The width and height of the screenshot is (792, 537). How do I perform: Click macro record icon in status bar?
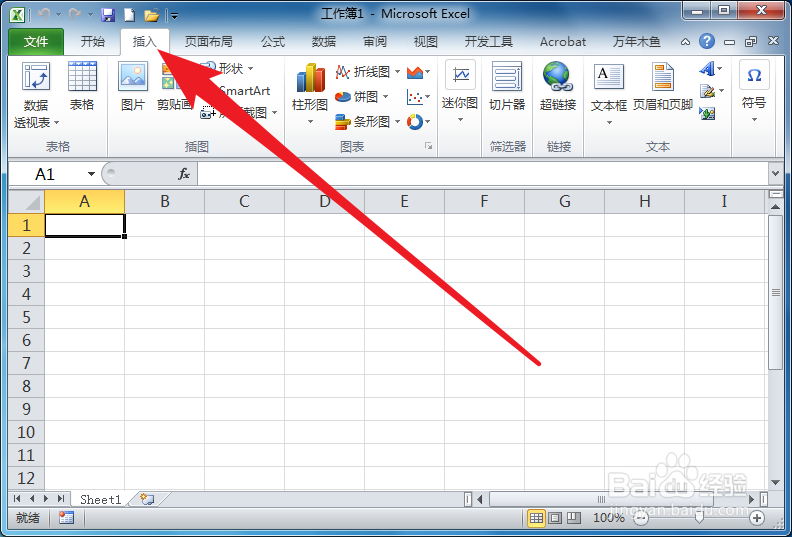pyautogui.click(x=66, y=518)
